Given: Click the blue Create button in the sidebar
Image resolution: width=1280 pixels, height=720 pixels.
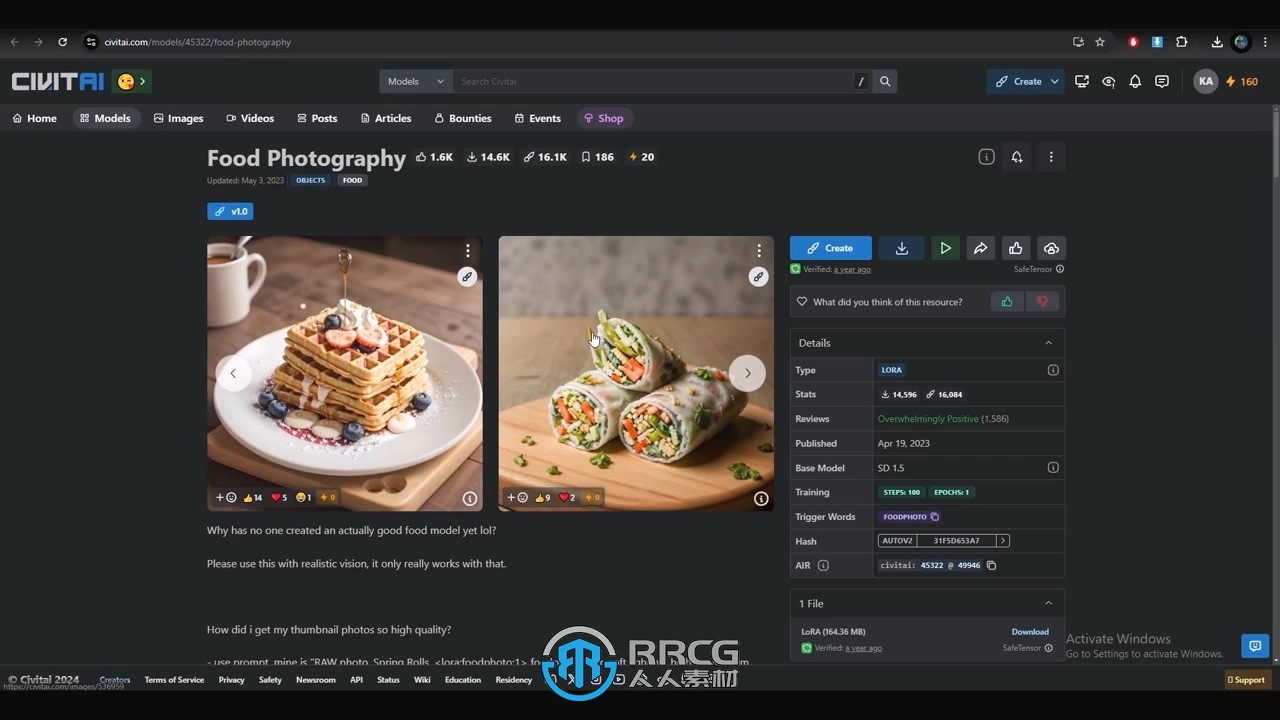Looking at the screenshot, I should coord(831,248).
